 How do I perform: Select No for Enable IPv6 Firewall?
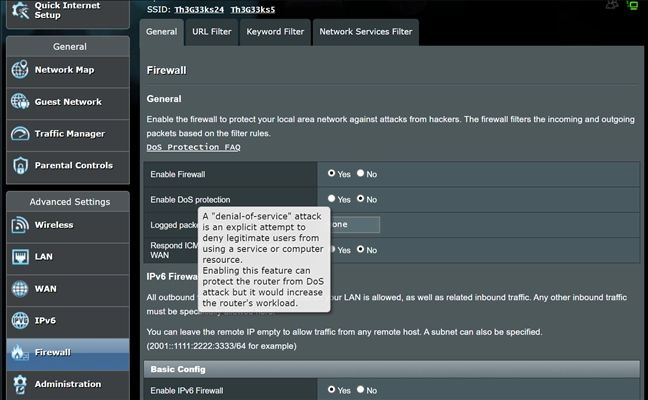360,389
